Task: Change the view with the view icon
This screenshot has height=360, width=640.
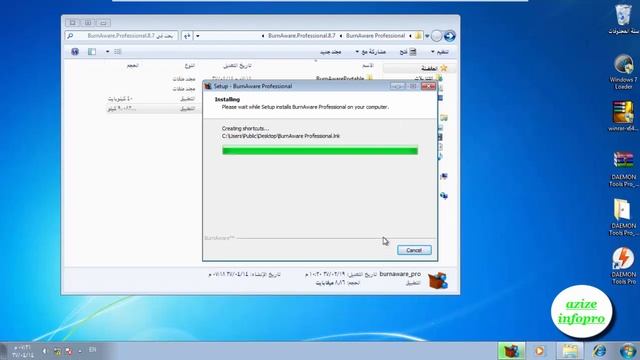Action: tap(118, 52)
